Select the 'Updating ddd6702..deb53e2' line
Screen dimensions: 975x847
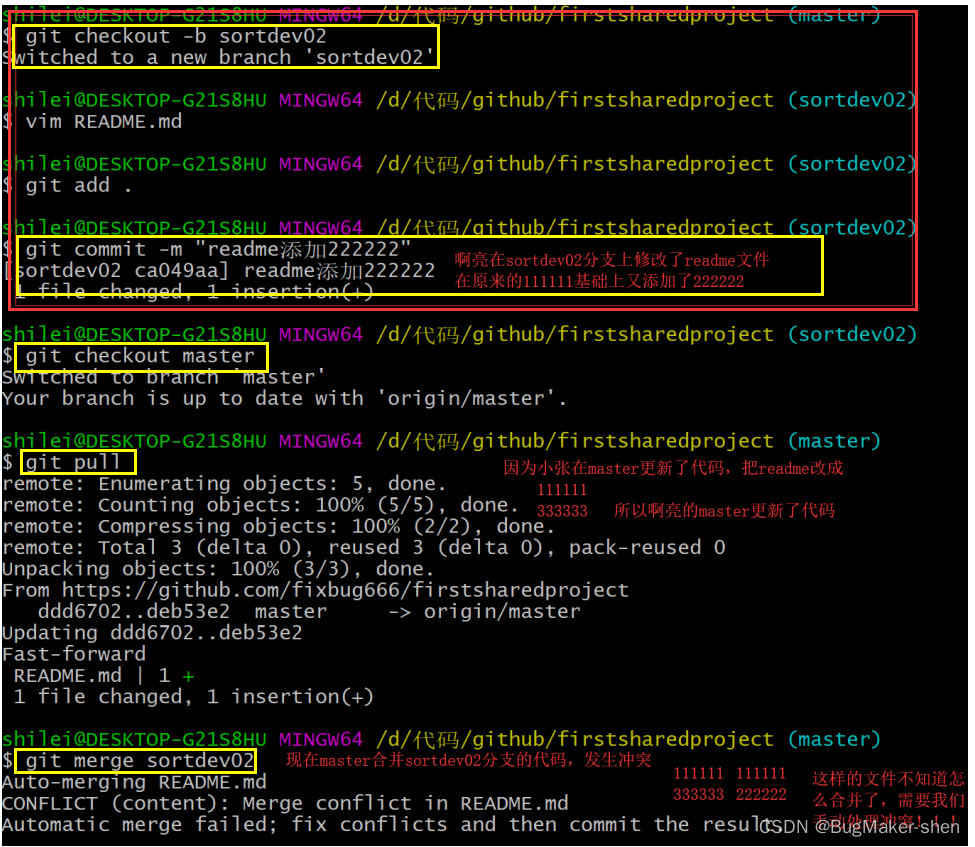[152, 632]
